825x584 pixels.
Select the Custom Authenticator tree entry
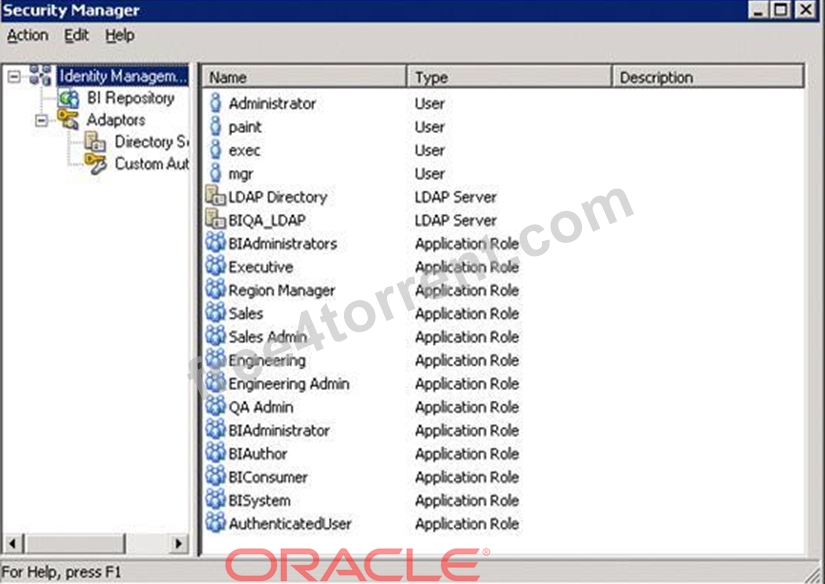(152, 164)
